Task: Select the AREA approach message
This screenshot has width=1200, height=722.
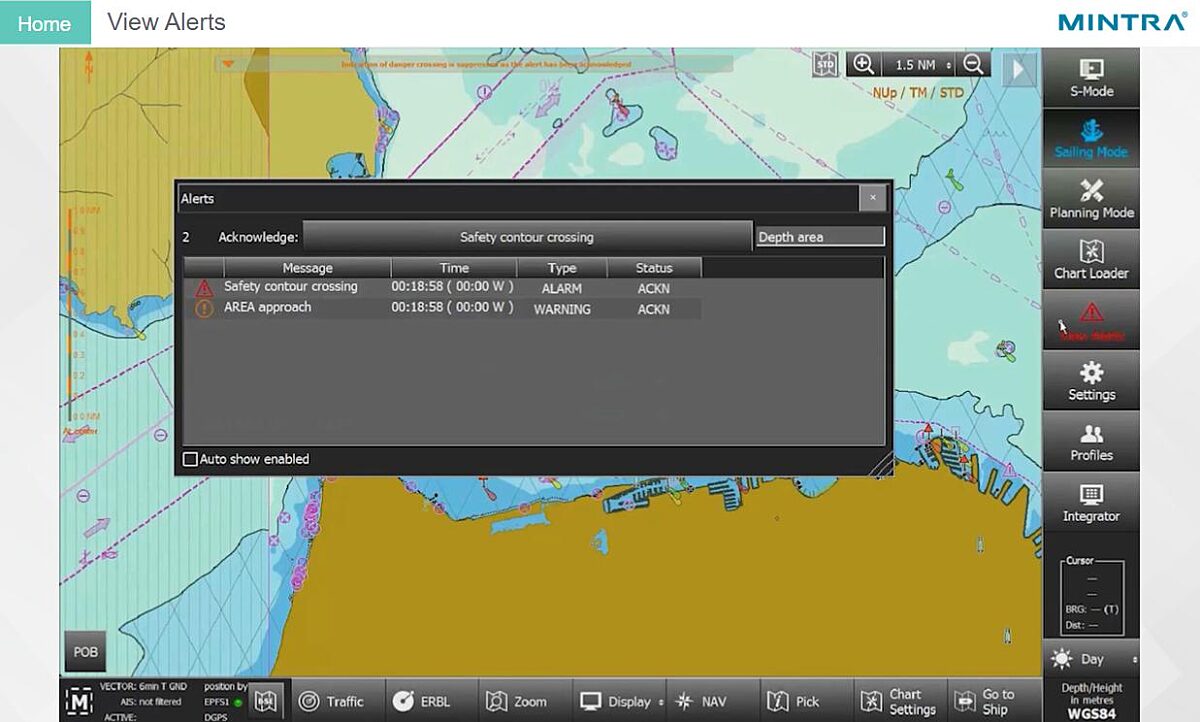Action: click(267, 307)
